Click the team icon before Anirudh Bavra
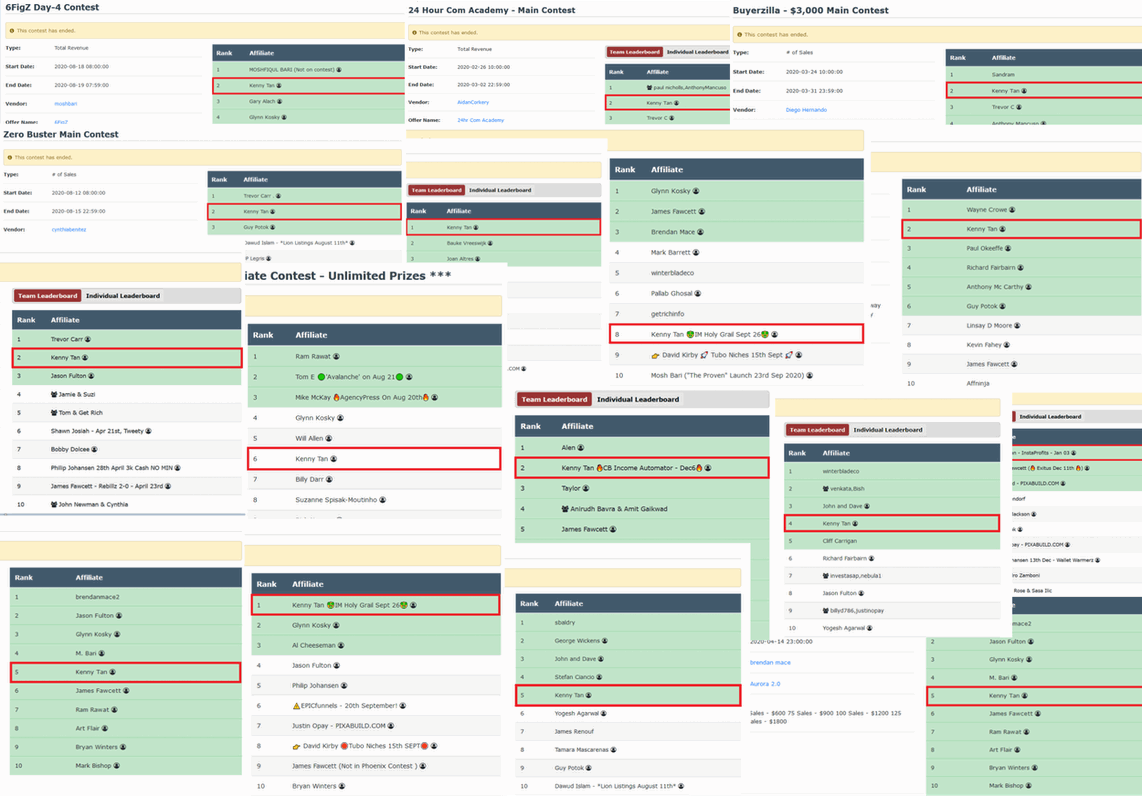1142x796 pixels. 566,509
